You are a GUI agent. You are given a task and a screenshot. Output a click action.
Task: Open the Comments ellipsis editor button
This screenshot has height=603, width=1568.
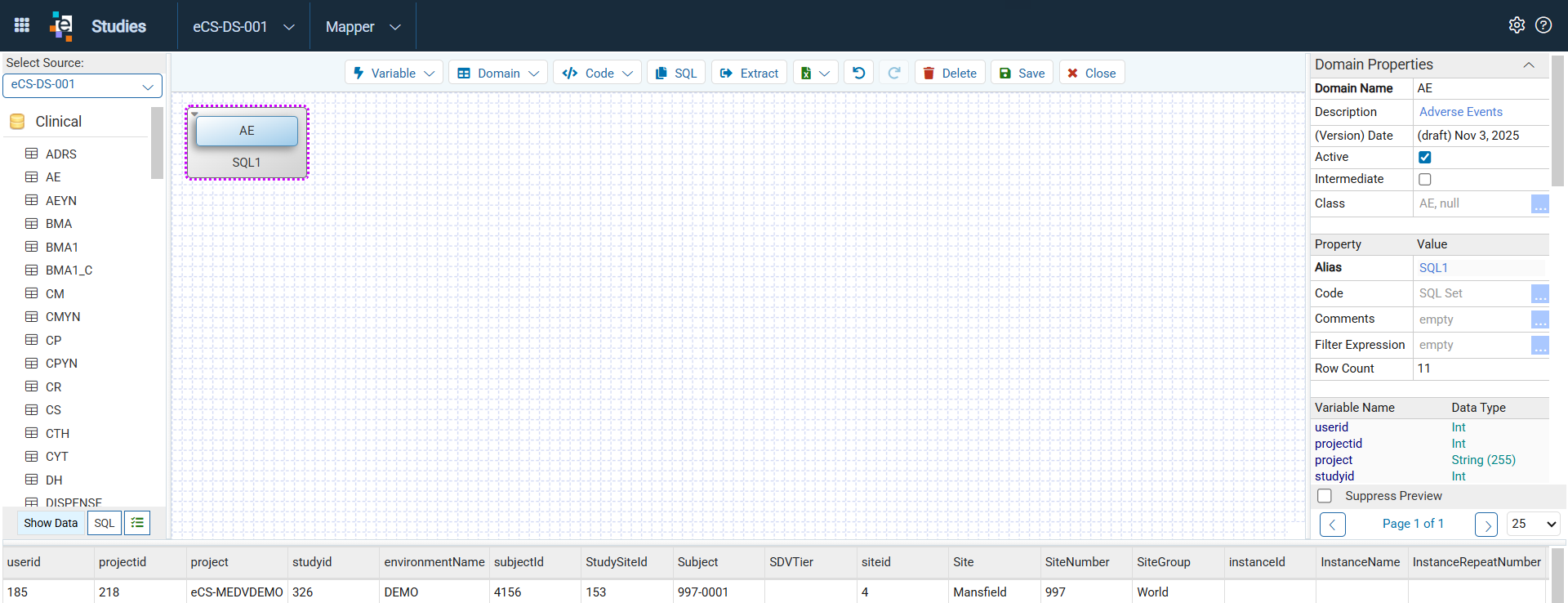1539,319
